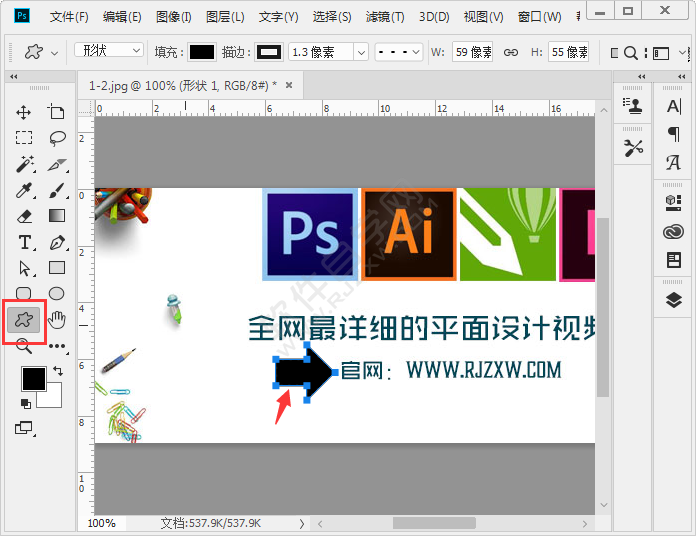Select the Brush tool
This screenshot has height=536, width=696.
tap(57, 190)
